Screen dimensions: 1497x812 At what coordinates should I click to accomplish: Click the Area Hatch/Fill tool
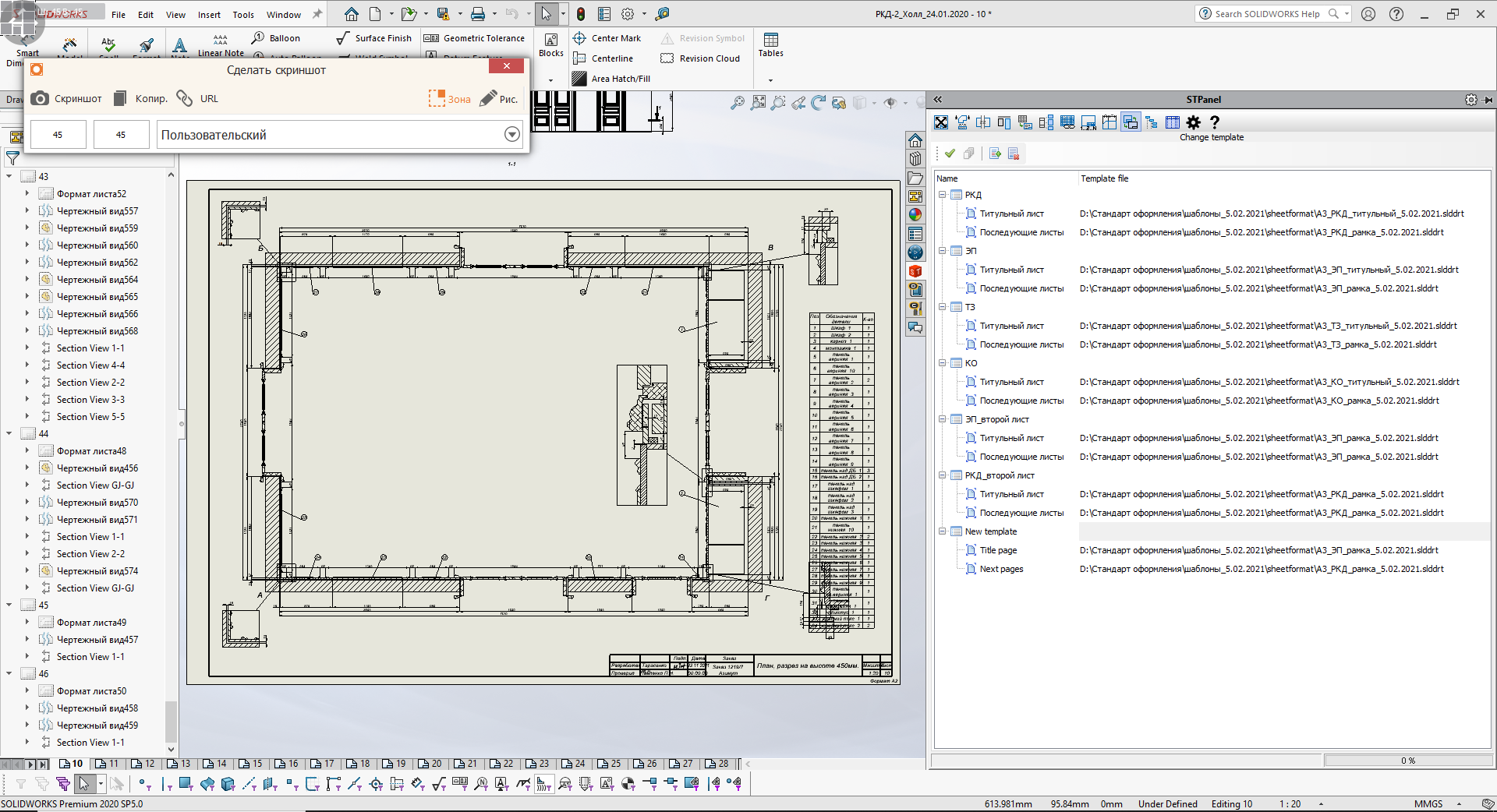(x=611, y=79)
